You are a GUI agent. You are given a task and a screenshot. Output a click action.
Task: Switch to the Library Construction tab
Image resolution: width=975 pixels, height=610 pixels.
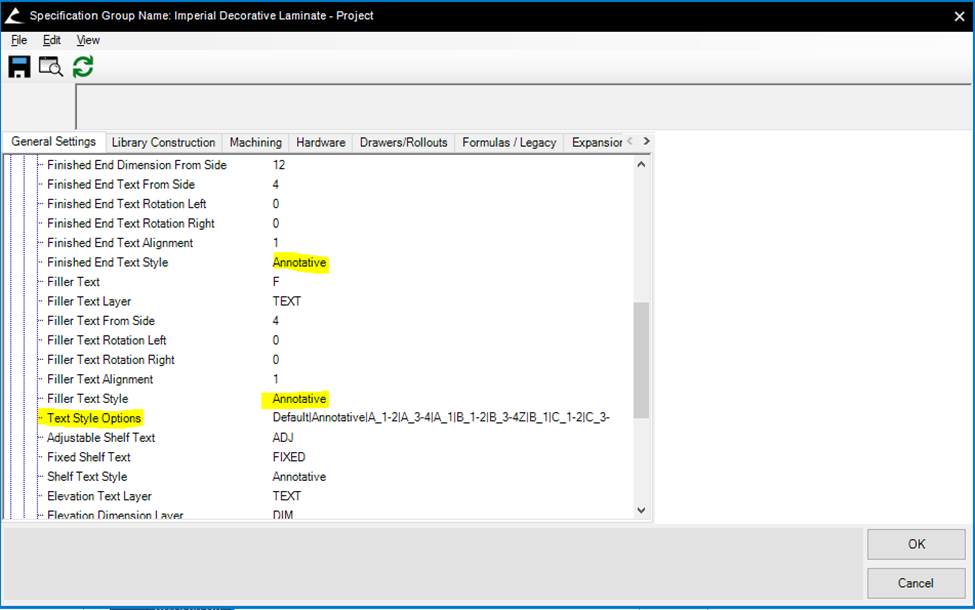coord(163,143)
